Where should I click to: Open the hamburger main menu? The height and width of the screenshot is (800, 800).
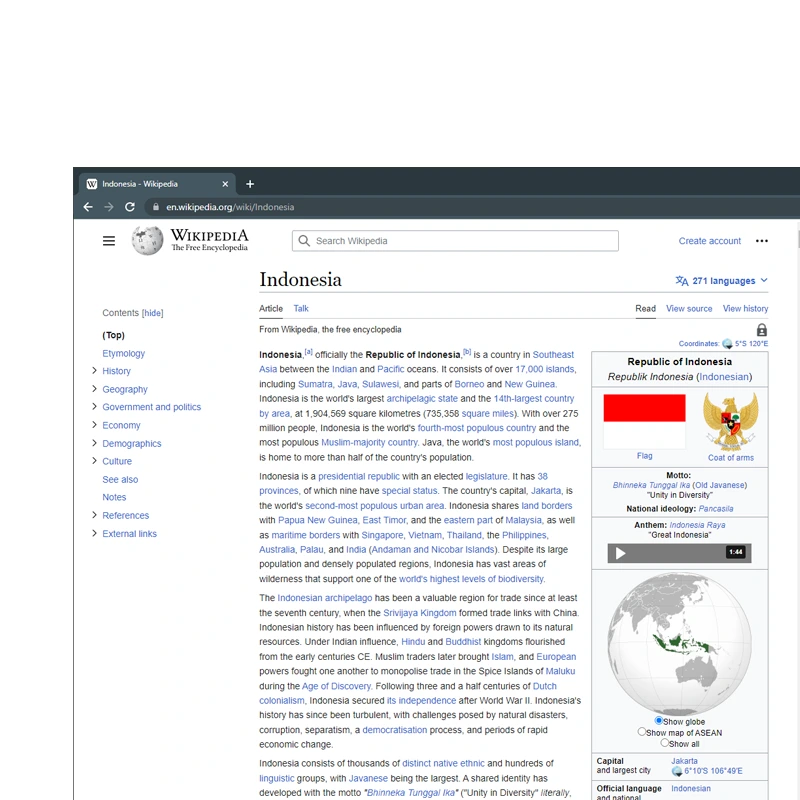pos(109,241)
